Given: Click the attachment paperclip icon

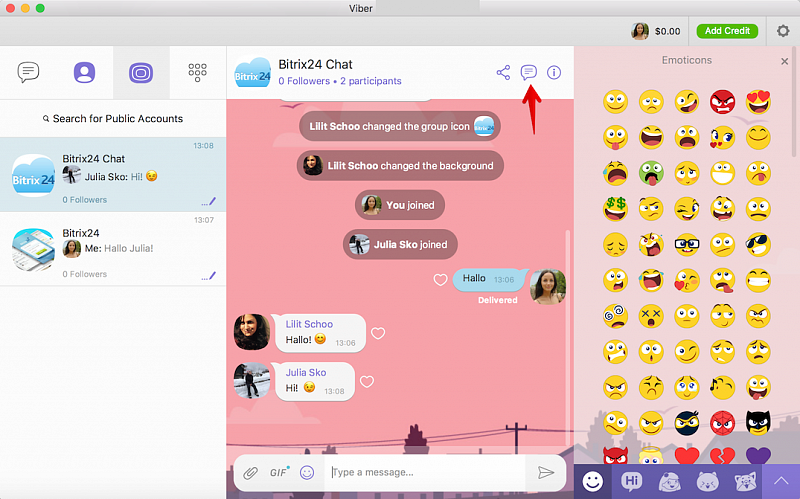Looking at the screenshot, I should coord(250,473).
